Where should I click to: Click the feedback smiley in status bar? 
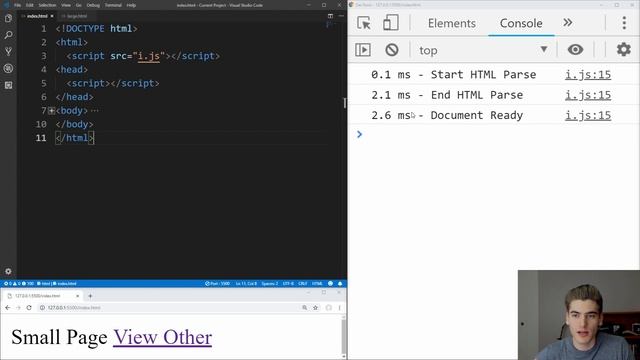[x=330, y=284]
